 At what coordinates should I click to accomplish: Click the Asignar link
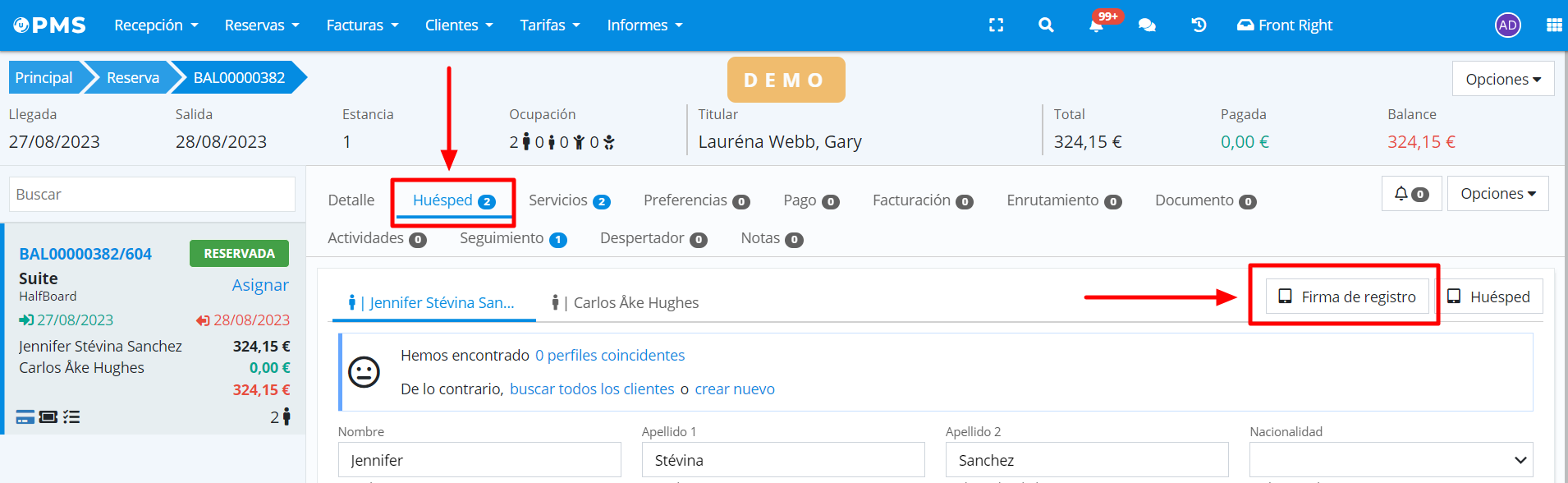tap(260, 285)
